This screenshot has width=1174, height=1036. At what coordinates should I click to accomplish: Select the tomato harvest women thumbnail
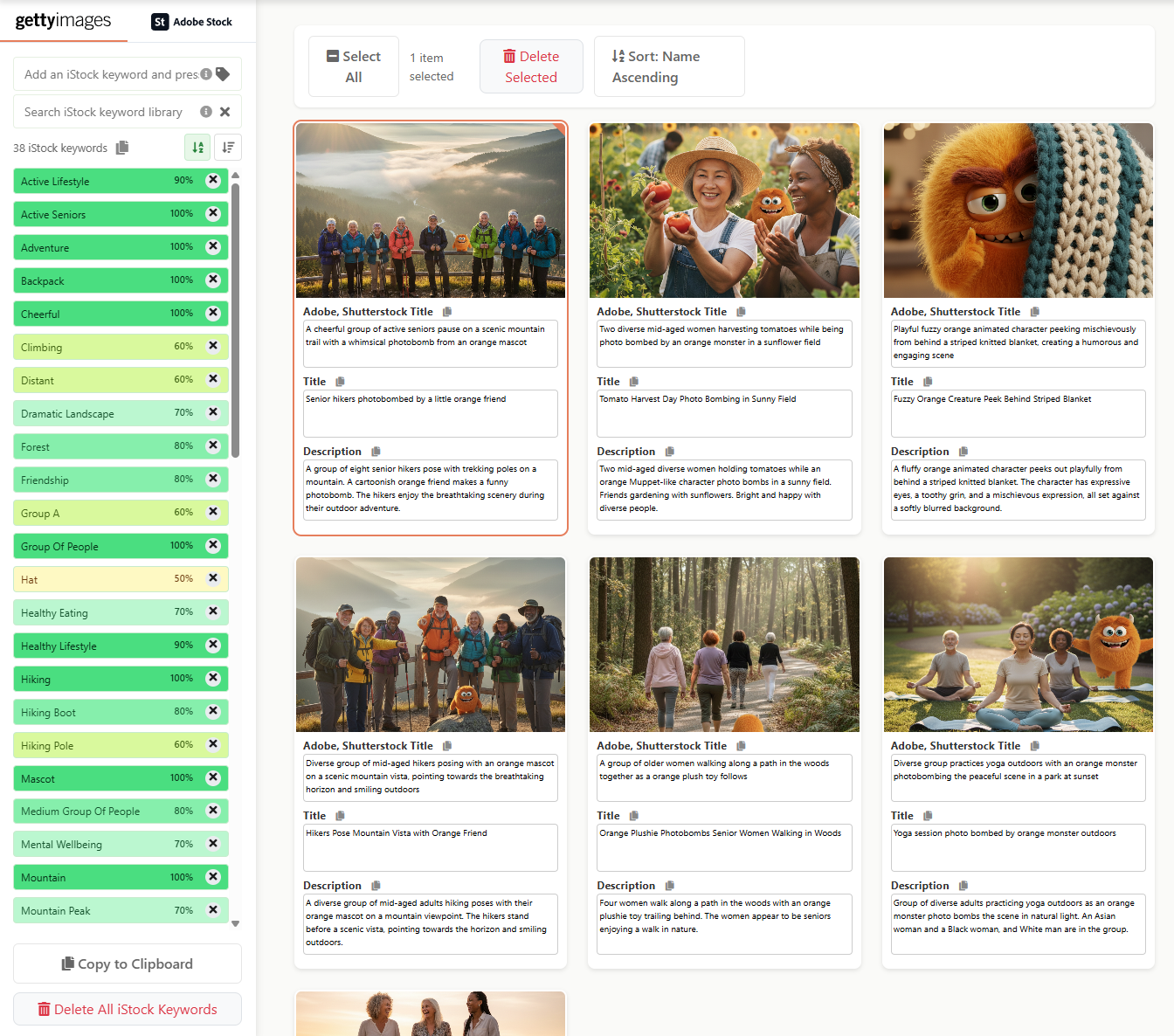coord(724,211)
